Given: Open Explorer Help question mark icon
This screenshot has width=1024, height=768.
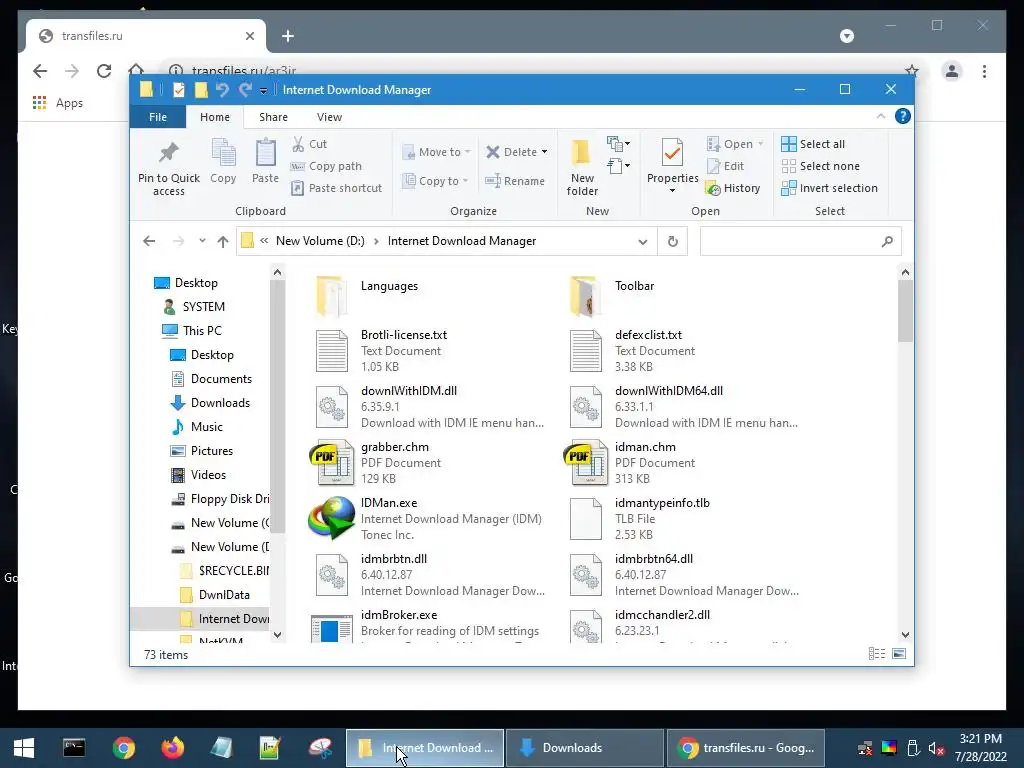Looking at the screenshot, I should pos(903,116).
